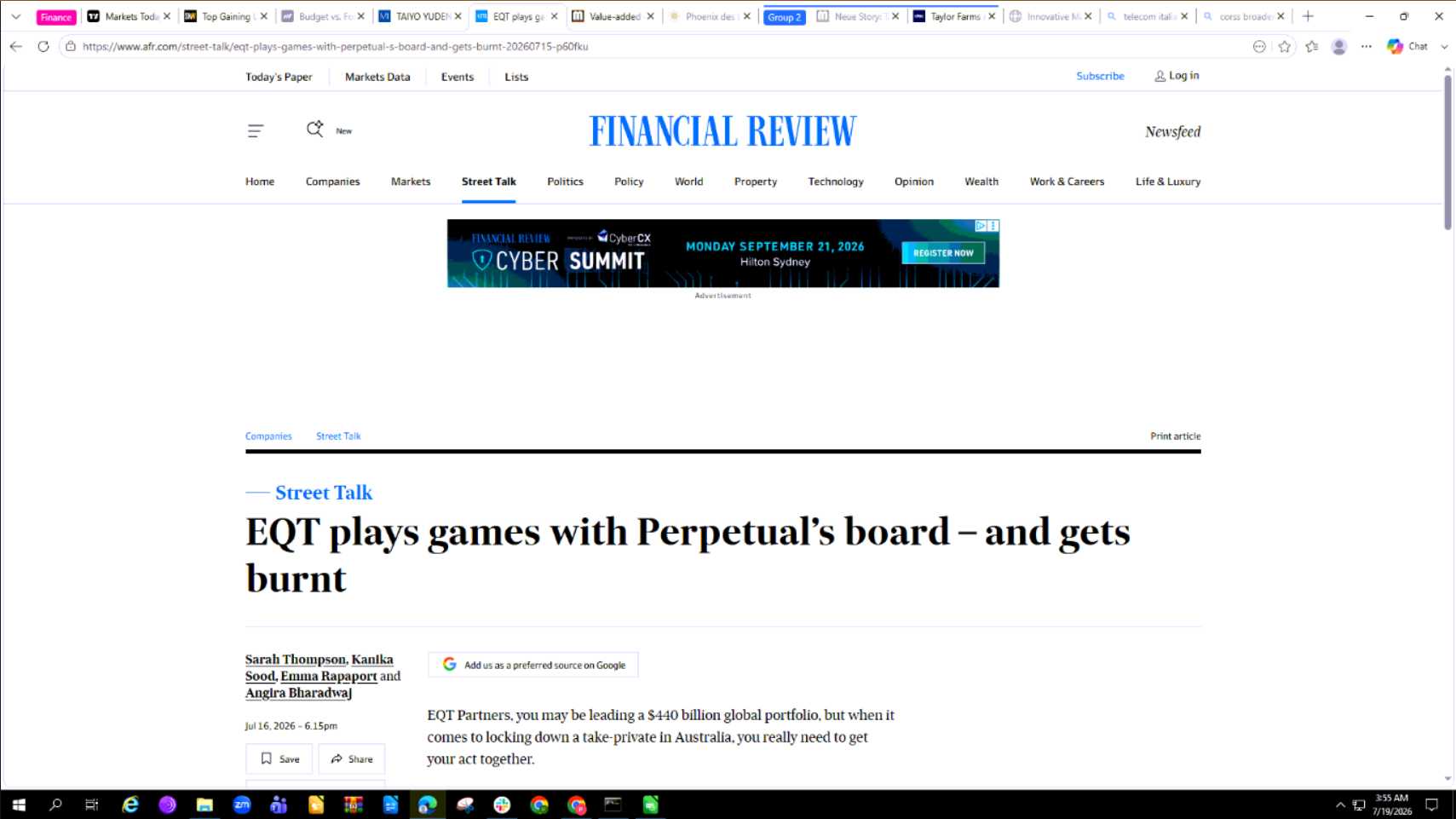The width and height of the screenshot is (1456, 819).
Task: Open Today's Paper link
Action: point(279,77)
